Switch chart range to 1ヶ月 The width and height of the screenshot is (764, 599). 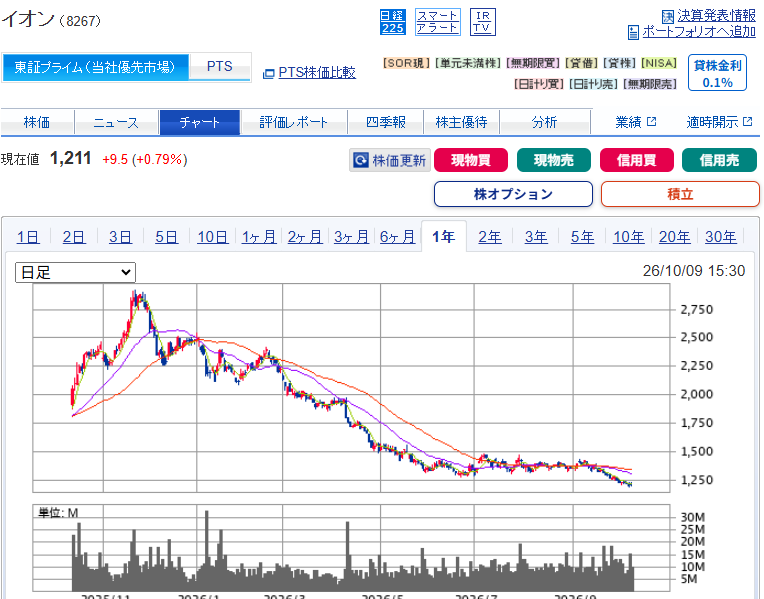pyautogui.click(x=259, y=237)
